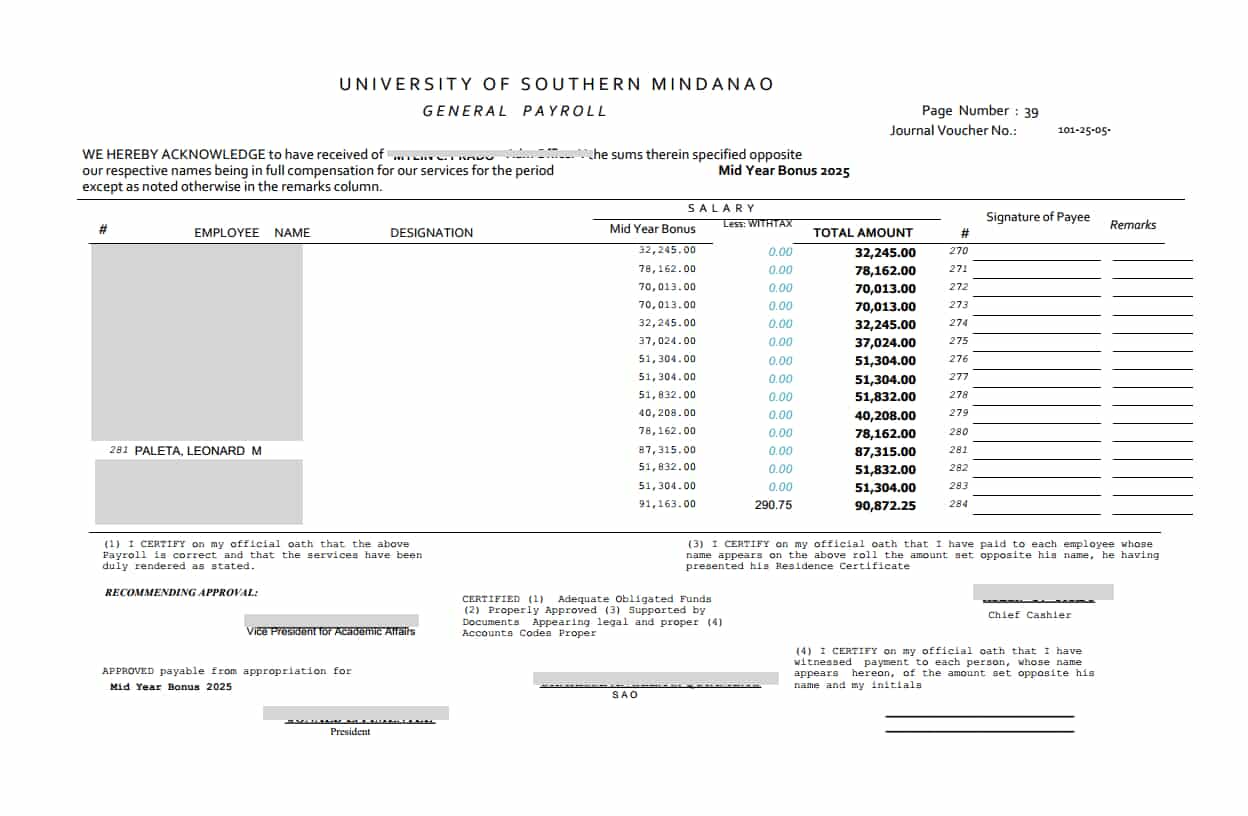This screenshot has height=816, width=1248.
Task: Select the SALARY group header
Action: [x=722, y=208]
